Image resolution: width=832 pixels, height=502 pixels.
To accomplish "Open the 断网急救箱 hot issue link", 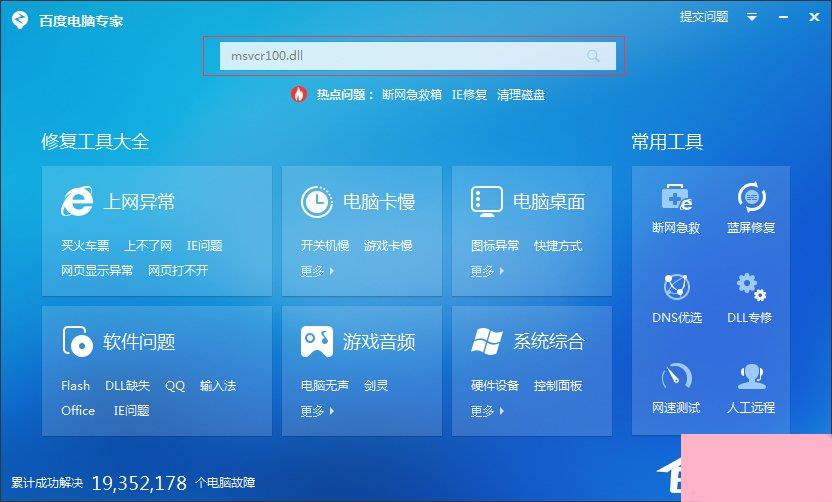I will click(412, 95).
